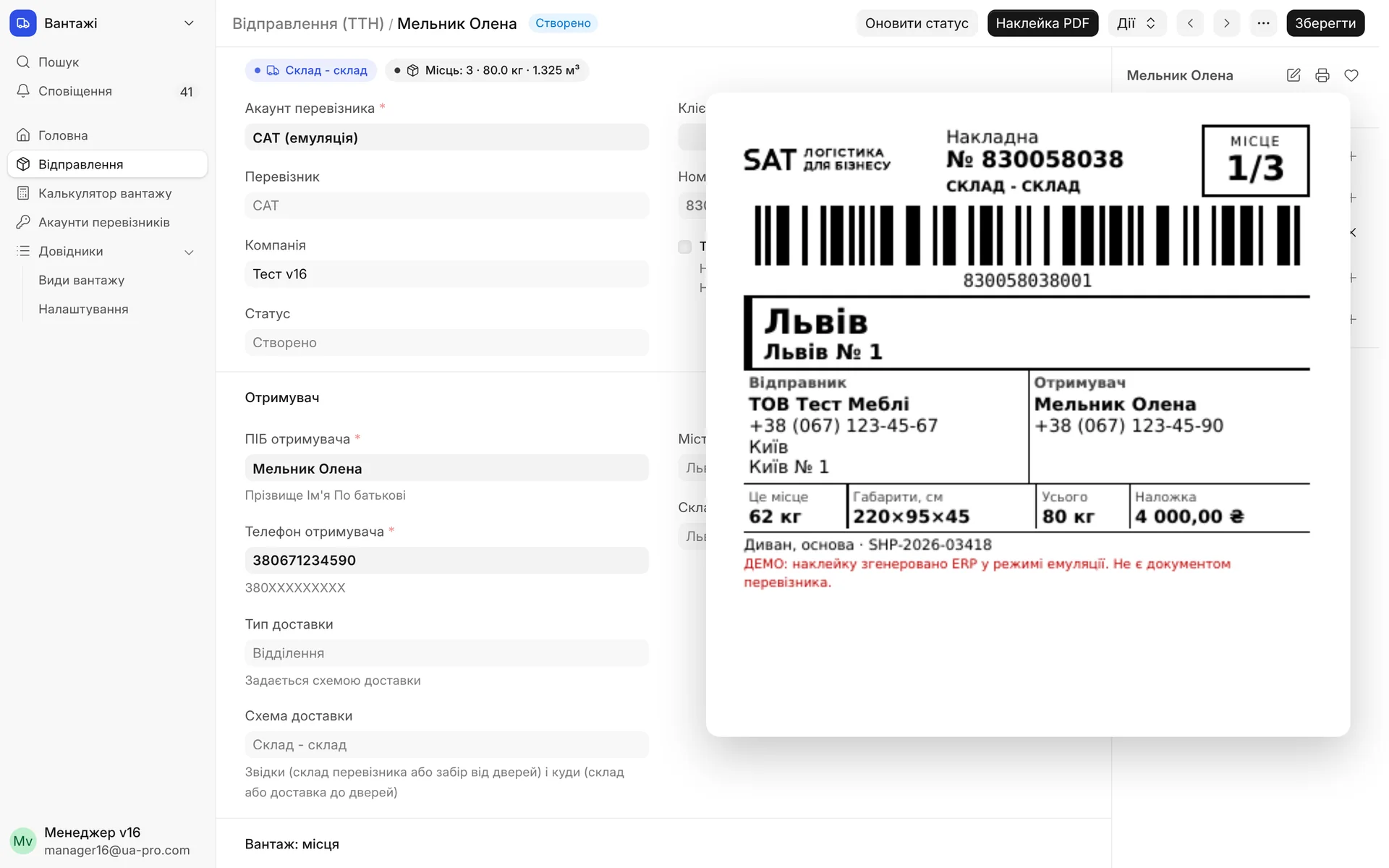Click the Відправлення (ТТН) breadcrumb link
This screenshot has height=868, width=1389.
[x=307, y=23]
